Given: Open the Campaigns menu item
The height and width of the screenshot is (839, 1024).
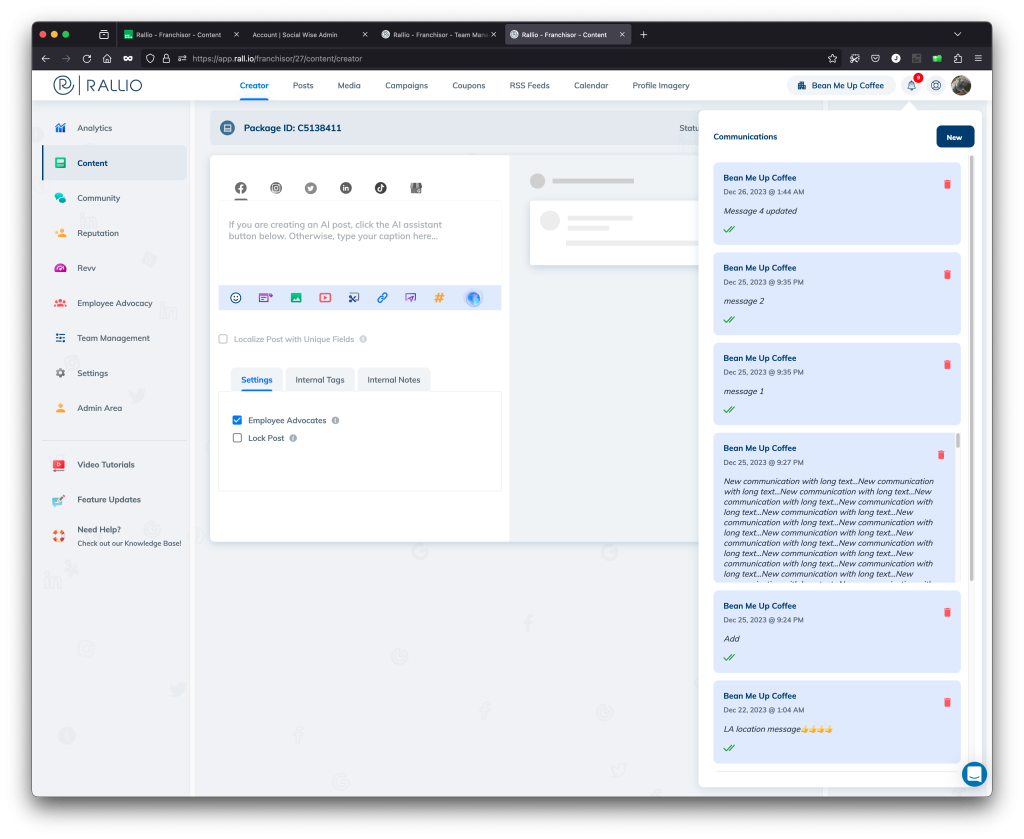Looking at the screenshot, I should (x=406, y=86).
